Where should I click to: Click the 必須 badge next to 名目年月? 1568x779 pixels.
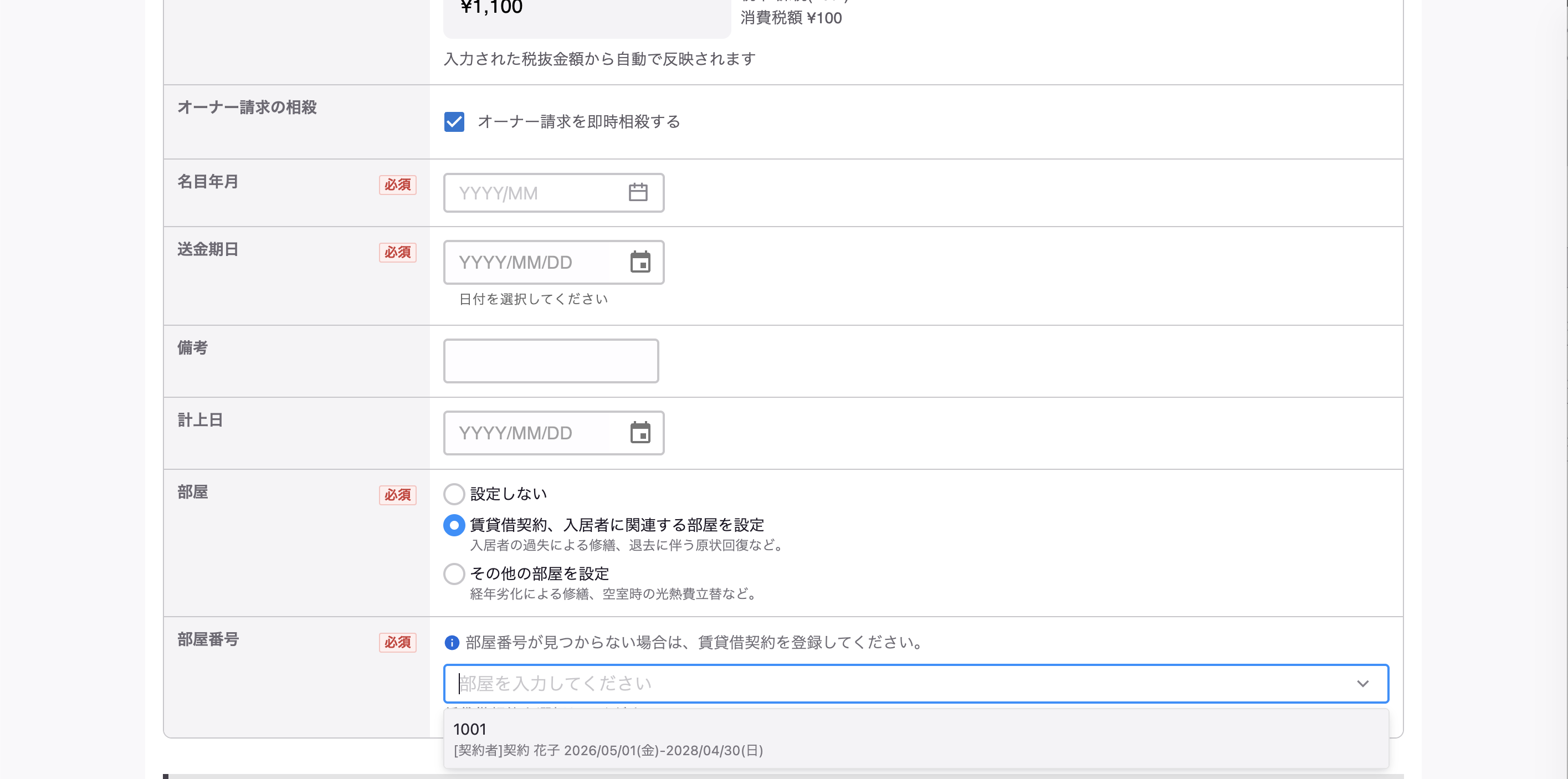(397, 184)
